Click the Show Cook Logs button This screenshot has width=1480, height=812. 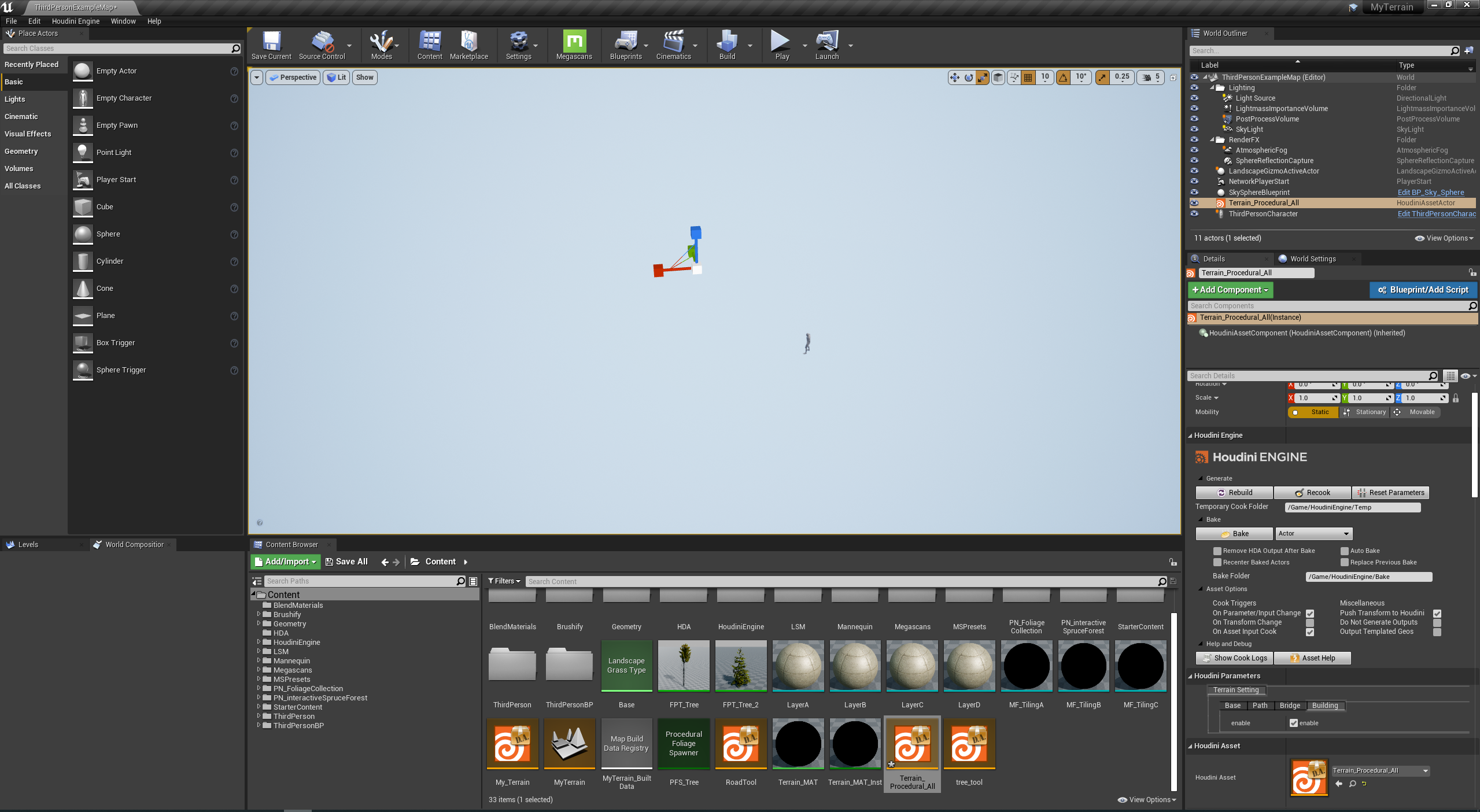tap(1234, 658)
